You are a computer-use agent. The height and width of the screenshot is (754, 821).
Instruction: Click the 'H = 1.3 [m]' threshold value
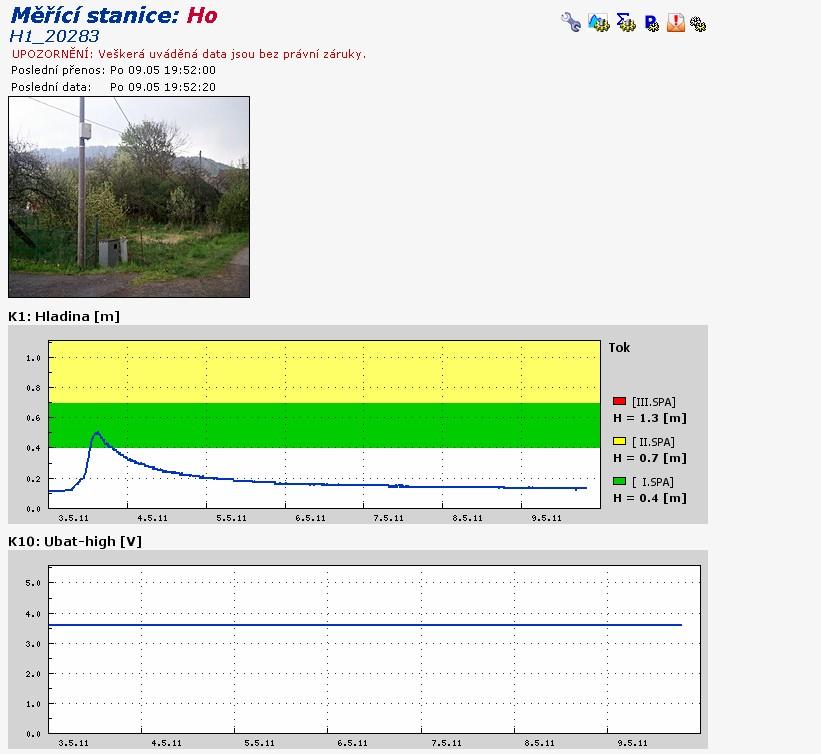click(650, 418)
